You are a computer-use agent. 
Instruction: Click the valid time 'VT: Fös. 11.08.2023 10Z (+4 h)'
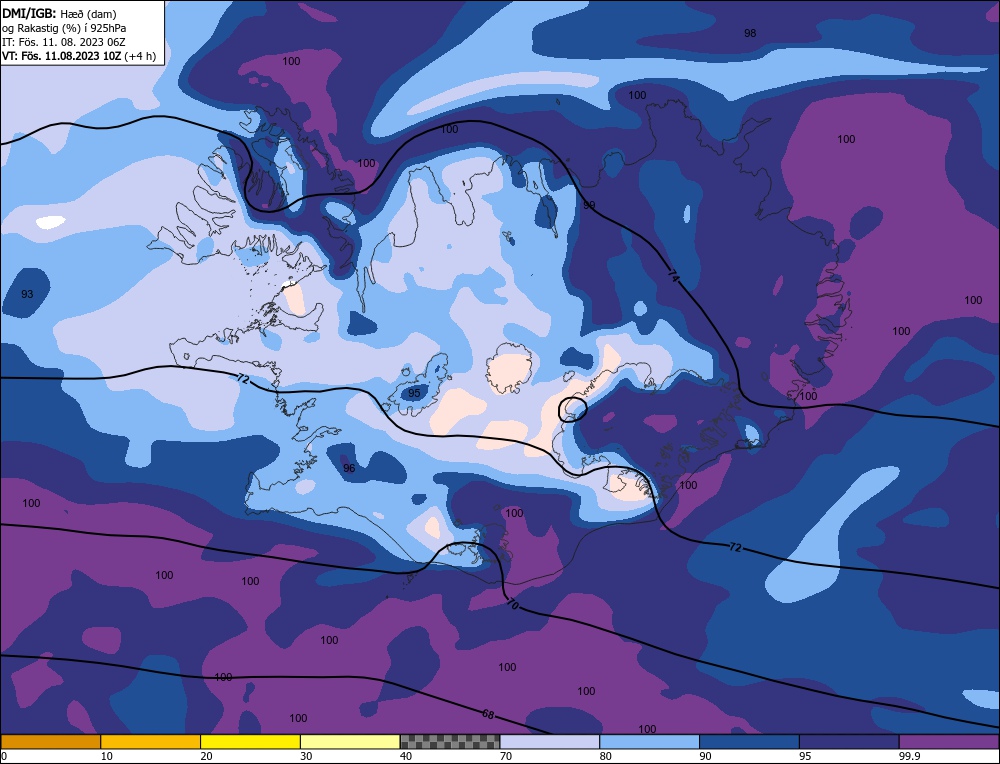79,55
